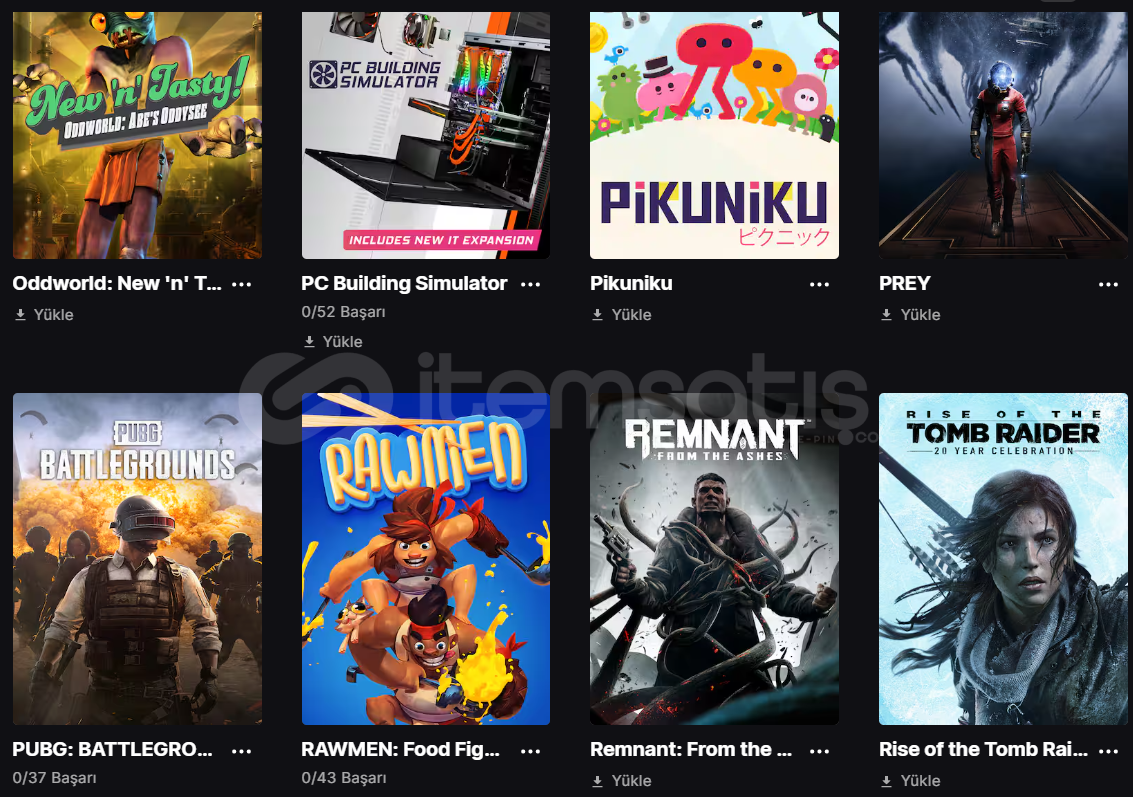Click Yükle under Oddworld: New 'n' Tasty

pyautogui.click(x=44, y=314)
